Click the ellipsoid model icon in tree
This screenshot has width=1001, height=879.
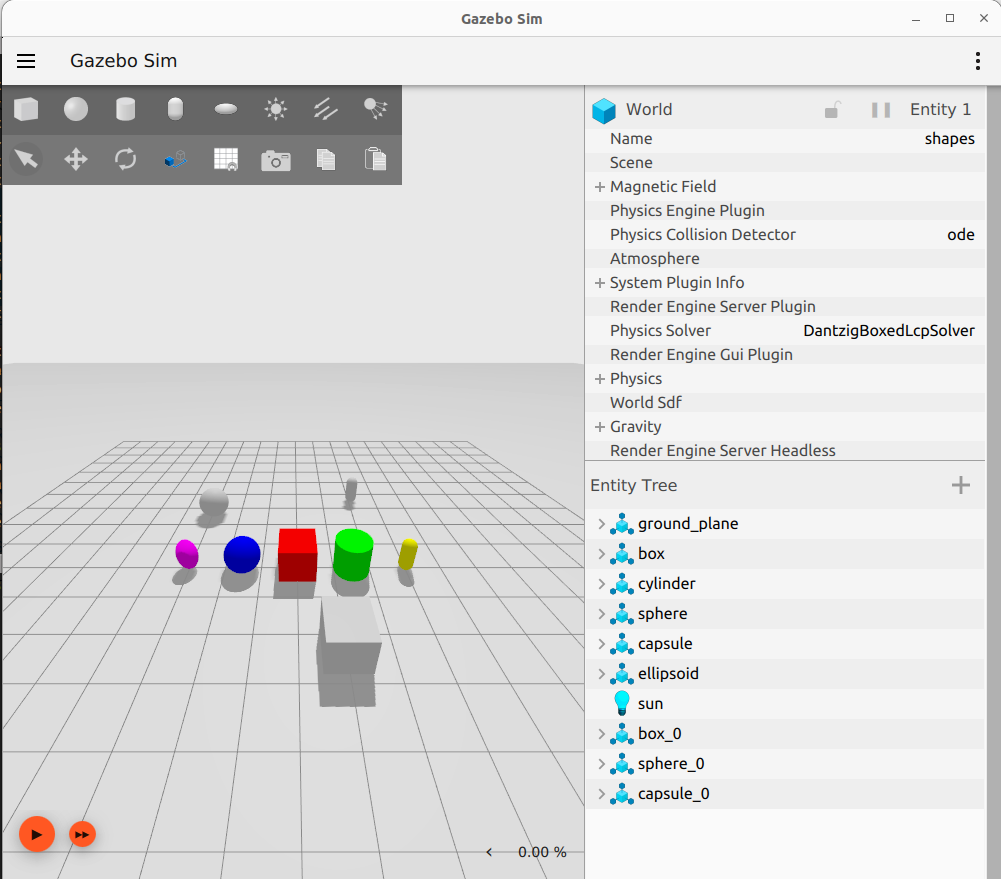click(622, 673)
